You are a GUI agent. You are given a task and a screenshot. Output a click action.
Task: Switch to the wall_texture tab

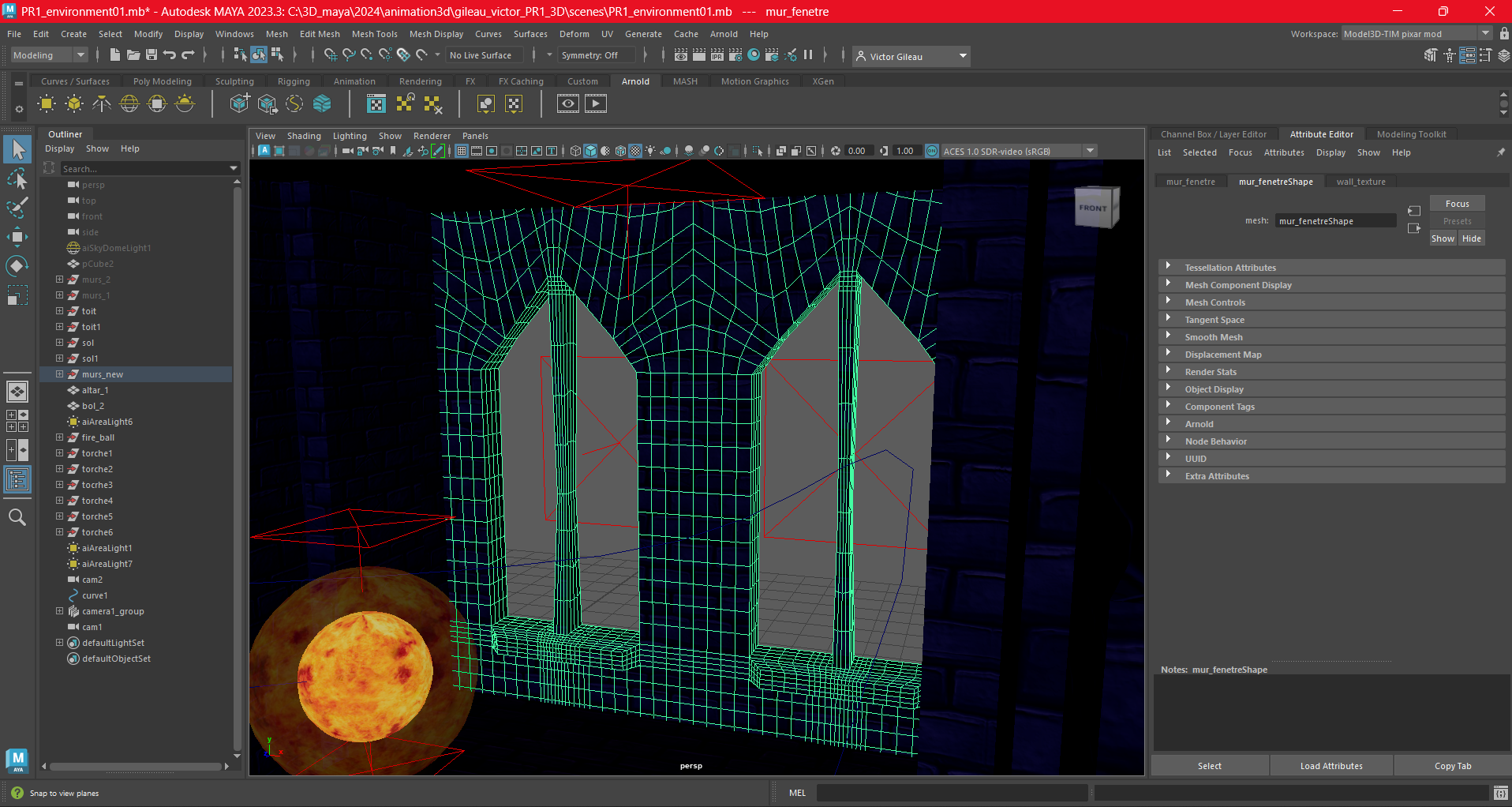click(x=1360, y=182)
